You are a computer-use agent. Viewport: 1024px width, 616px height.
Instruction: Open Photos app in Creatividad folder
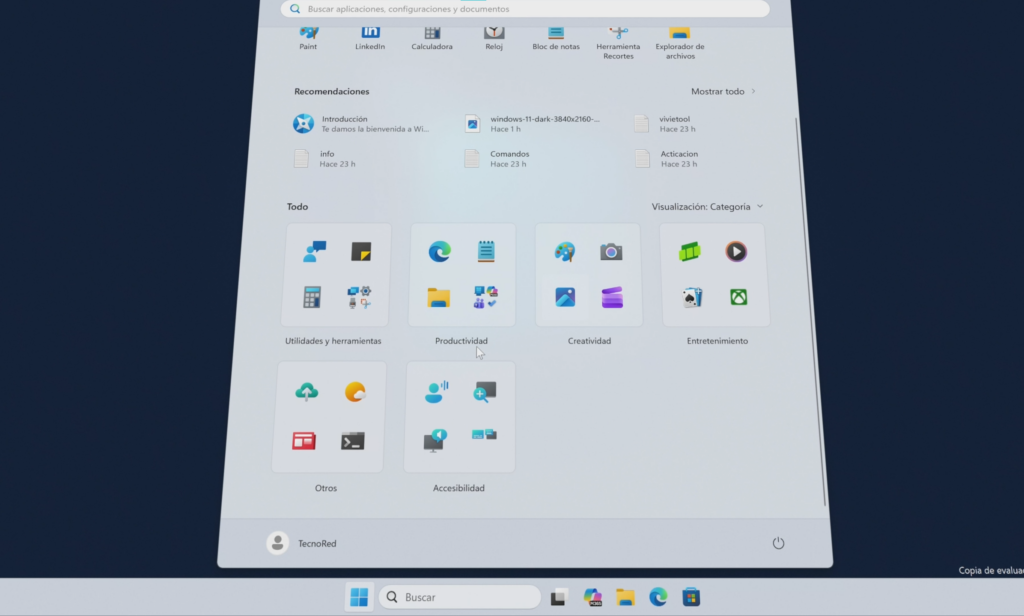(x=565, y=297)
